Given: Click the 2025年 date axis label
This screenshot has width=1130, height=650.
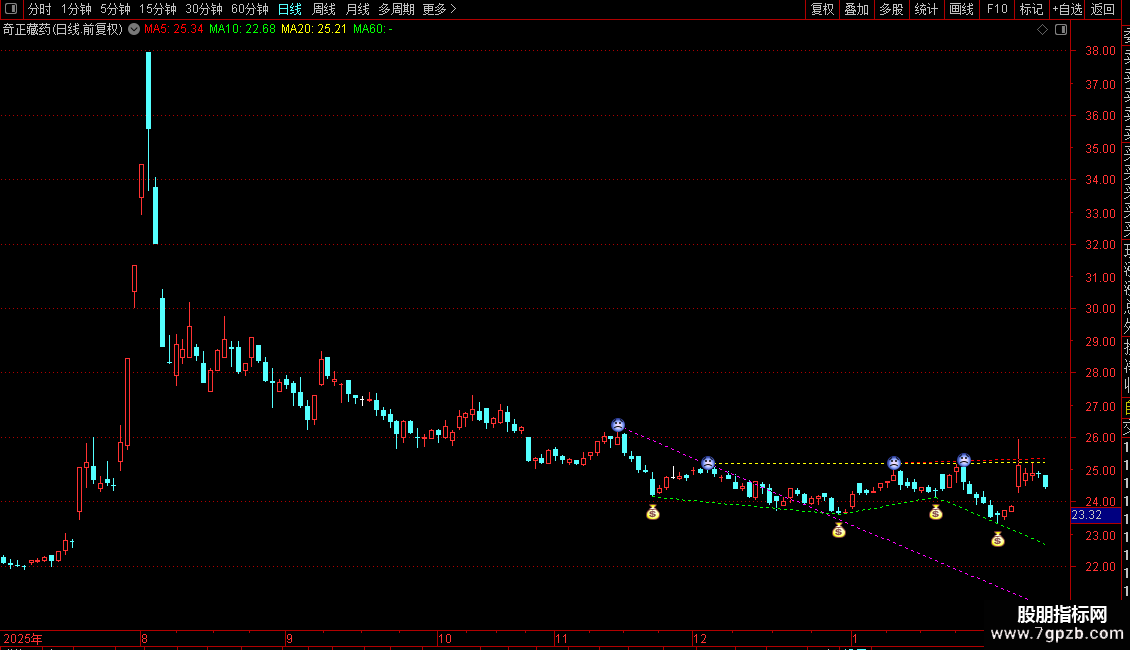Looking at the screenshot, I should (x=23, y=638).
